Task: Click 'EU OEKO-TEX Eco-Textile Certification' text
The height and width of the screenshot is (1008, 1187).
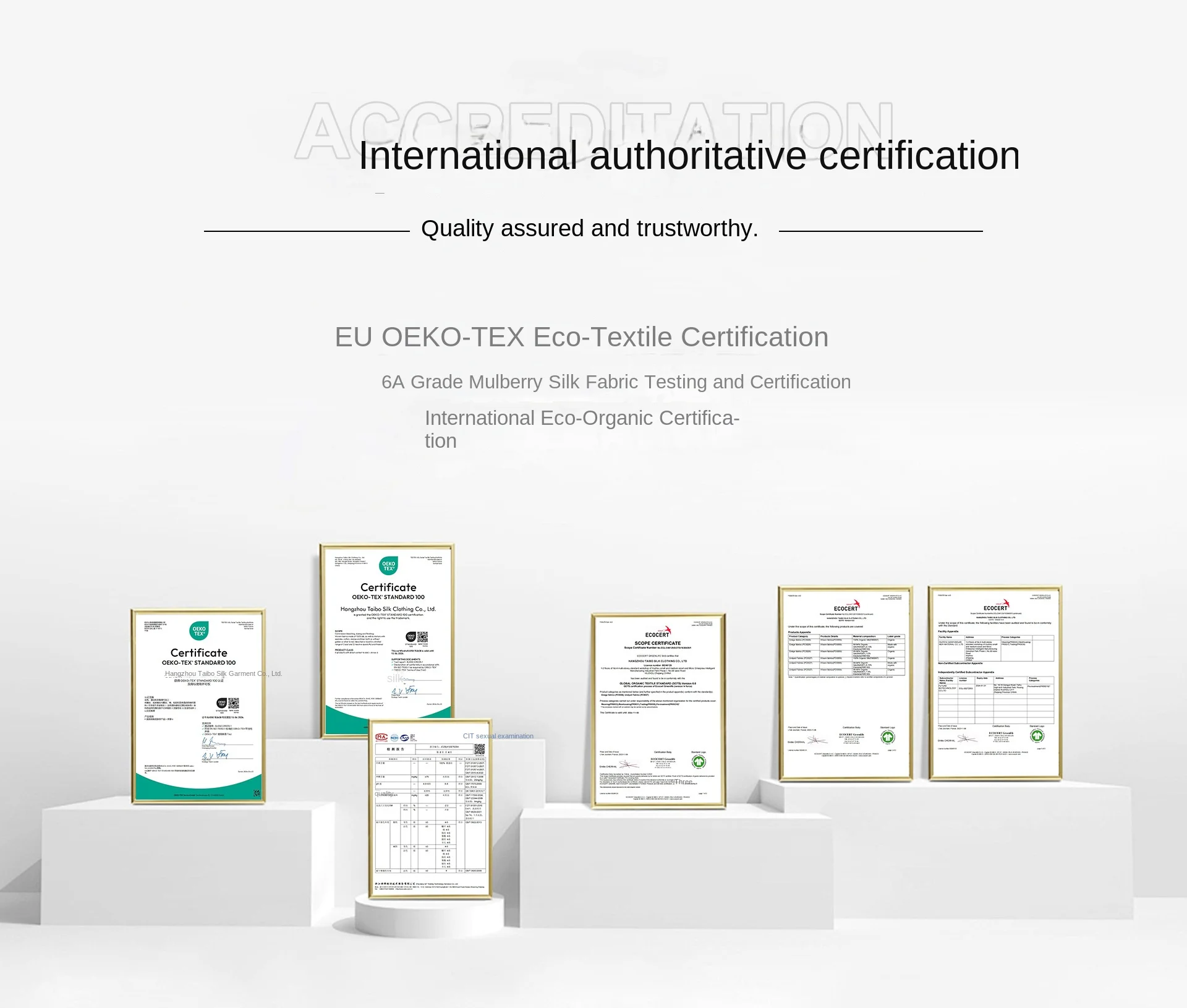Action: pyautogui.click(x=581, y=337)
